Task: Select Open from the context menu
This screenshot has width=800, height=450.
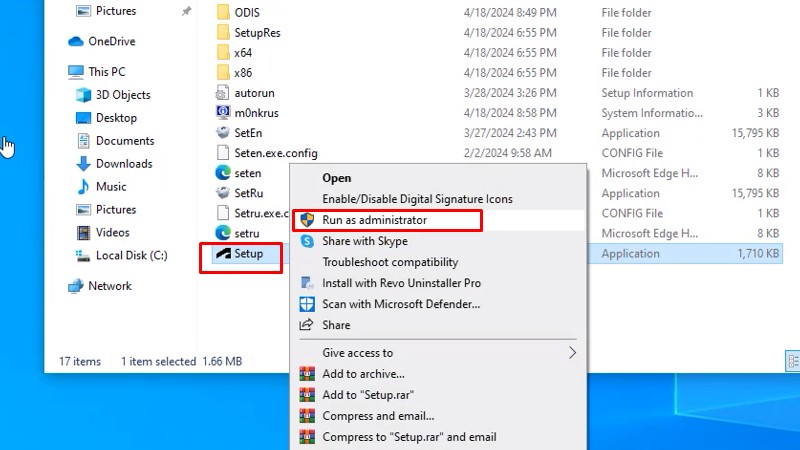Action: (337, 178)
